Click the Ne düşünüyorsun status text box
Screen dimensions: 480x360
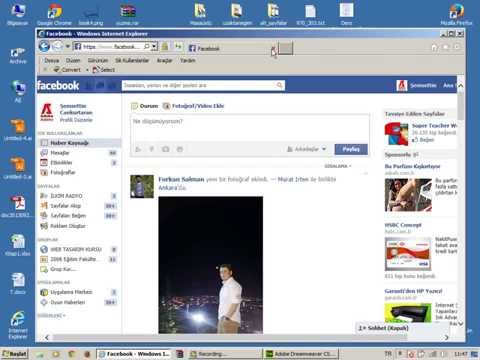(249, 128)
